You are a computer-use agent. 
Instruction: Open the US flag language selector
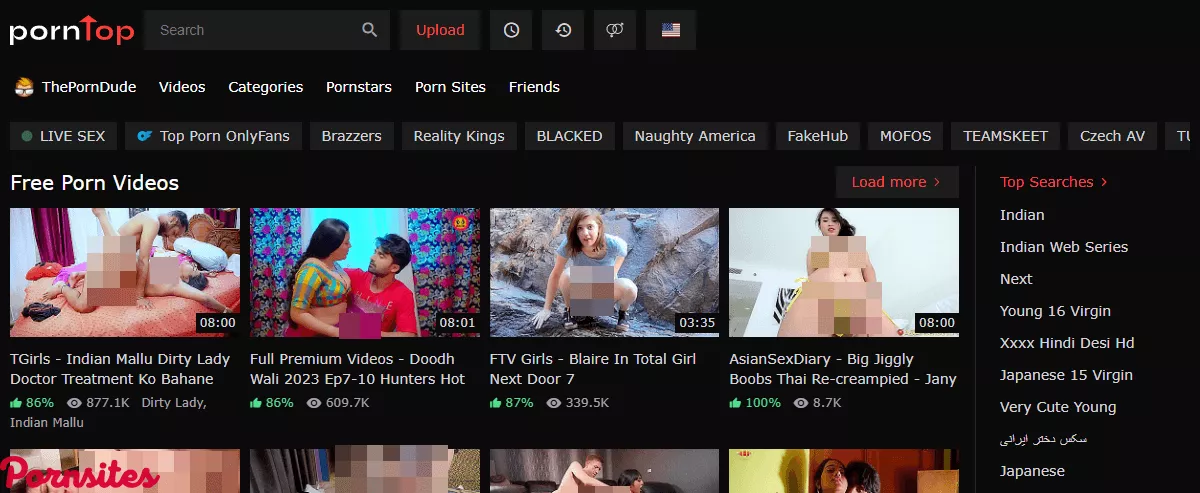pos(671,30)
